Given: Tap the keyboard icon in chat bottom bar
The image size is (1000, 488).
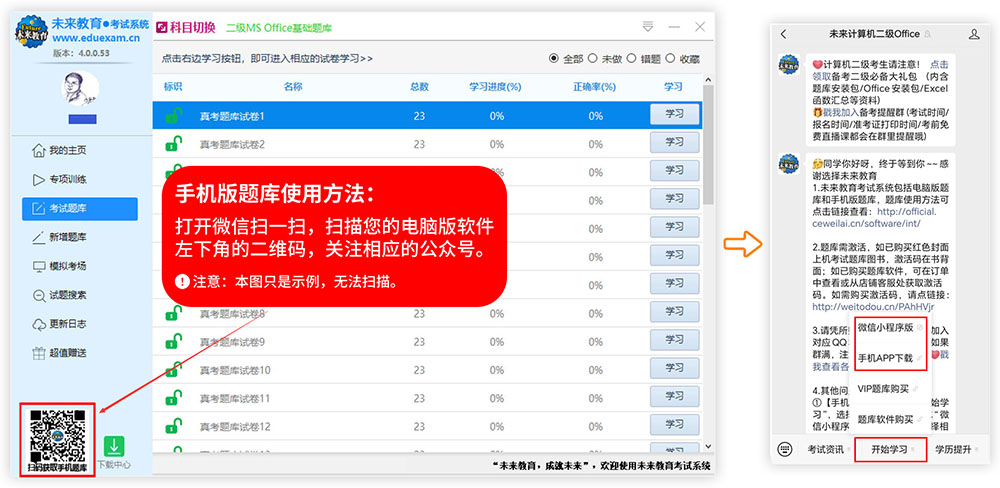Looking at the screenshot, I should (x=785, y=449).
